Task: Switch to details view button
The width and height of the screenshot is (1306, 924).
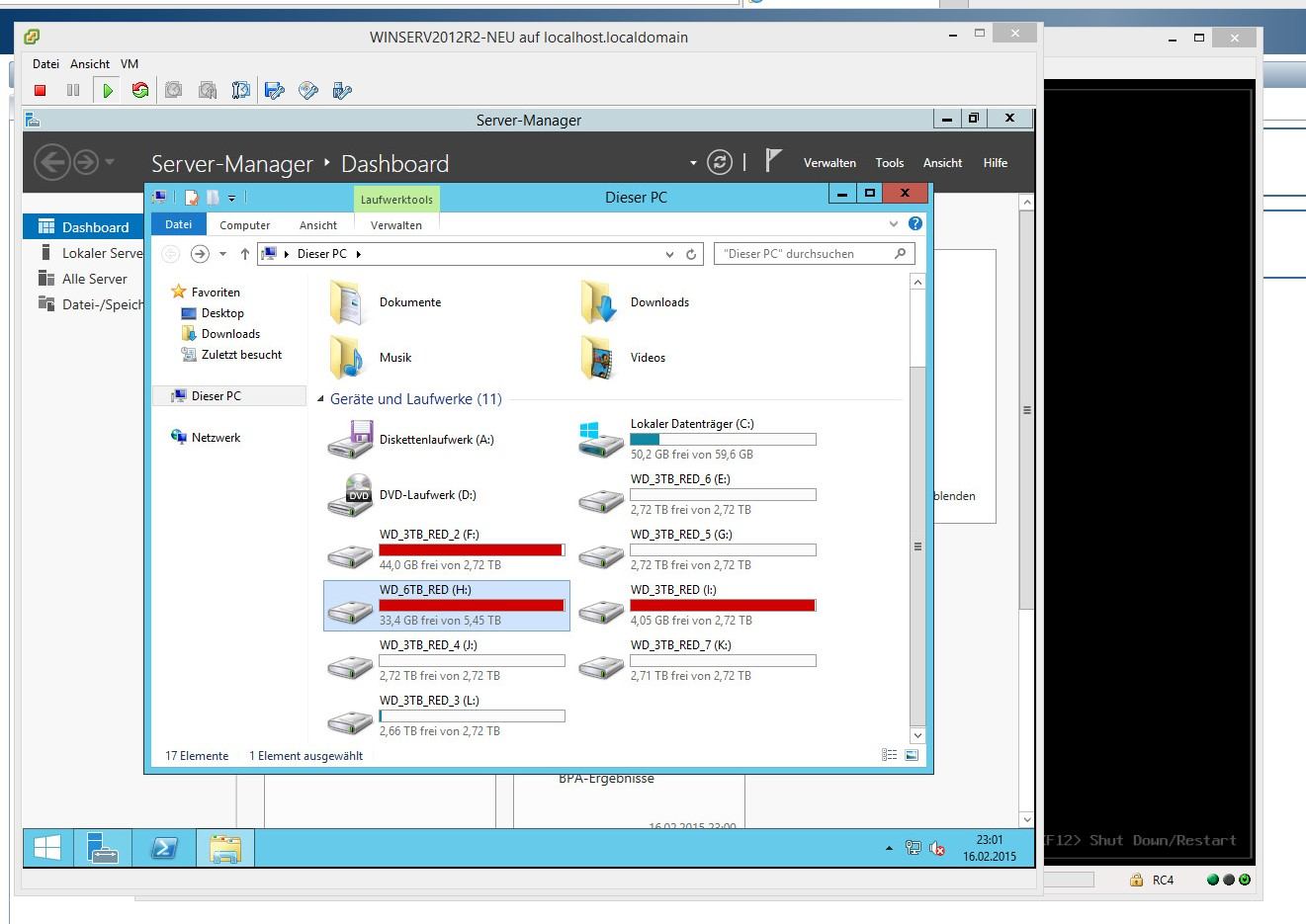Action: click(x=890, y=755)
